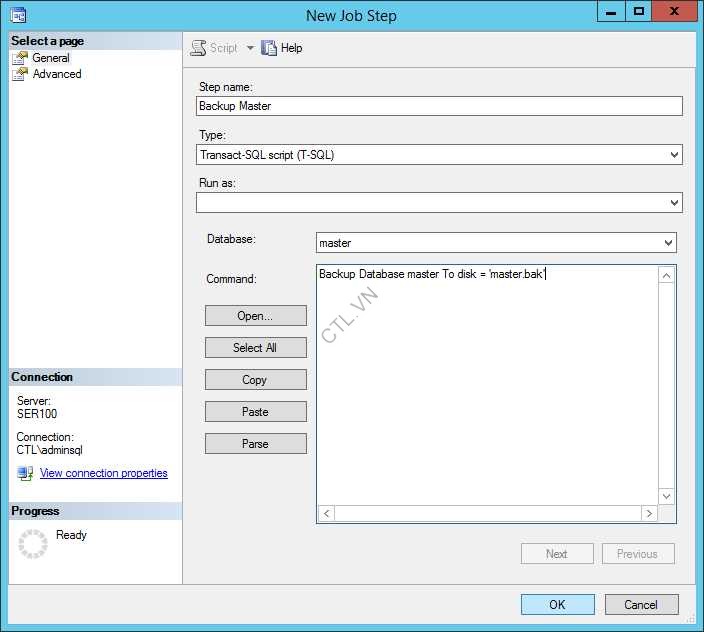The width and height of the screenshot is (704, 632).
Task: Confirm the job step with OK
Action: pos(557,604)
